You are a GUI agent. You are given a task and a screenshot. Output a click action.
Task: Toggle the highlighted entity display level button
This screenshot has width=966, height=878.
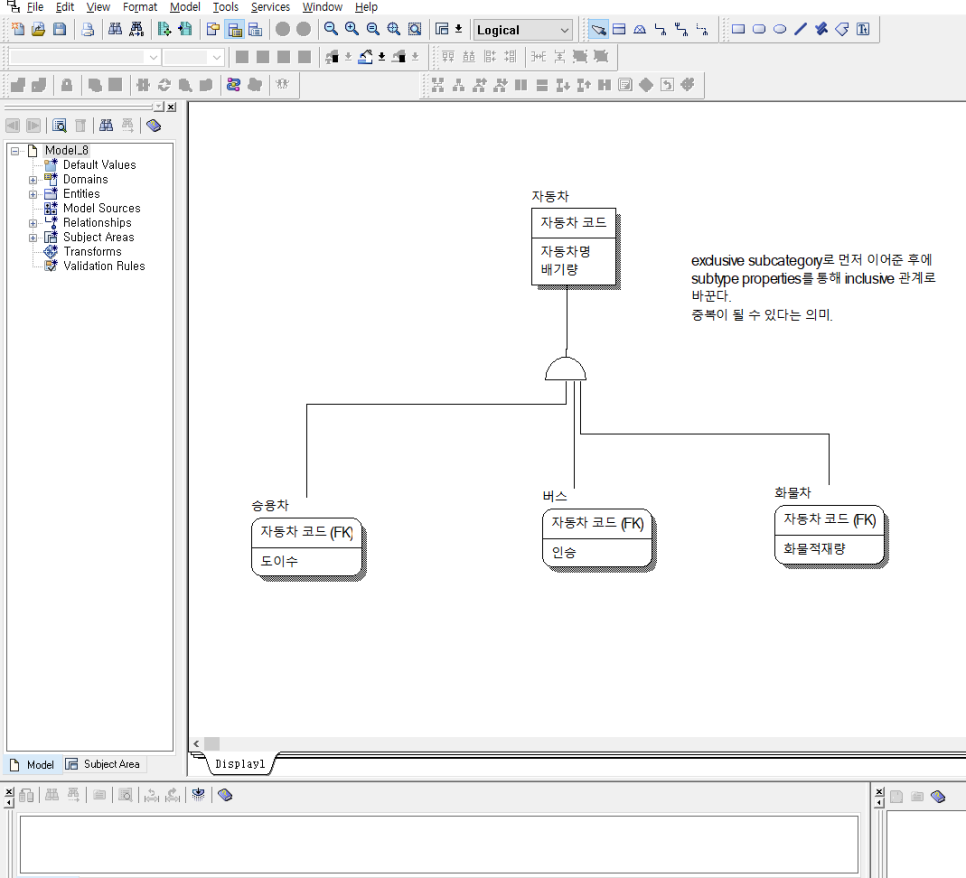[x=235, y=29]
